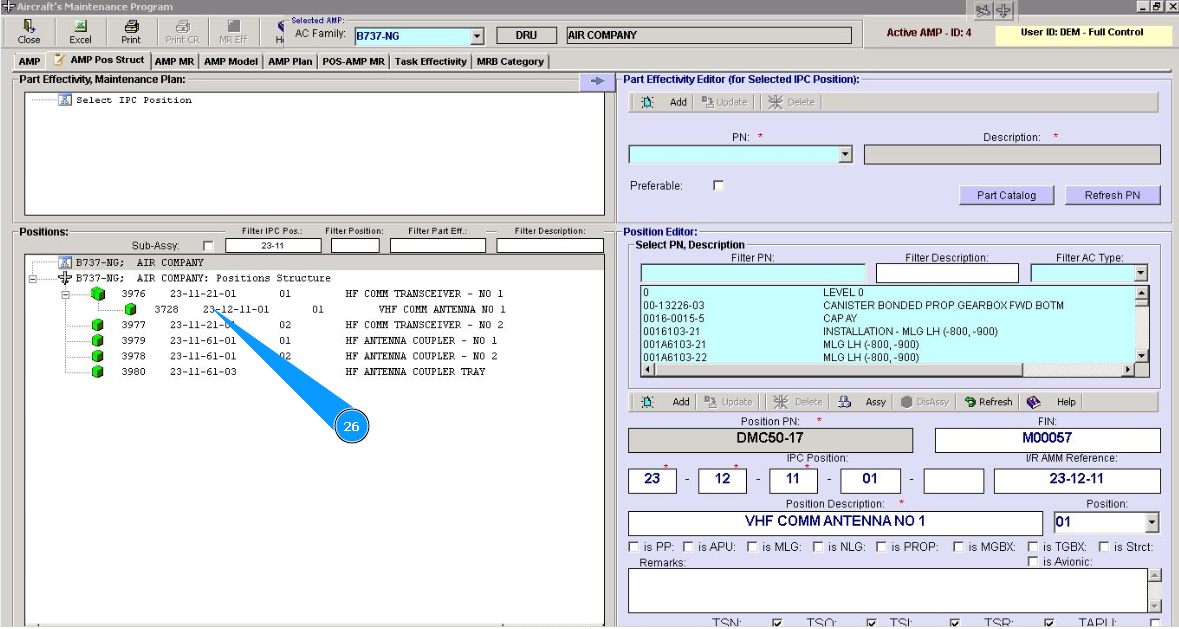Click the Print printer icon
The image size is (1179, 629).
131,26
